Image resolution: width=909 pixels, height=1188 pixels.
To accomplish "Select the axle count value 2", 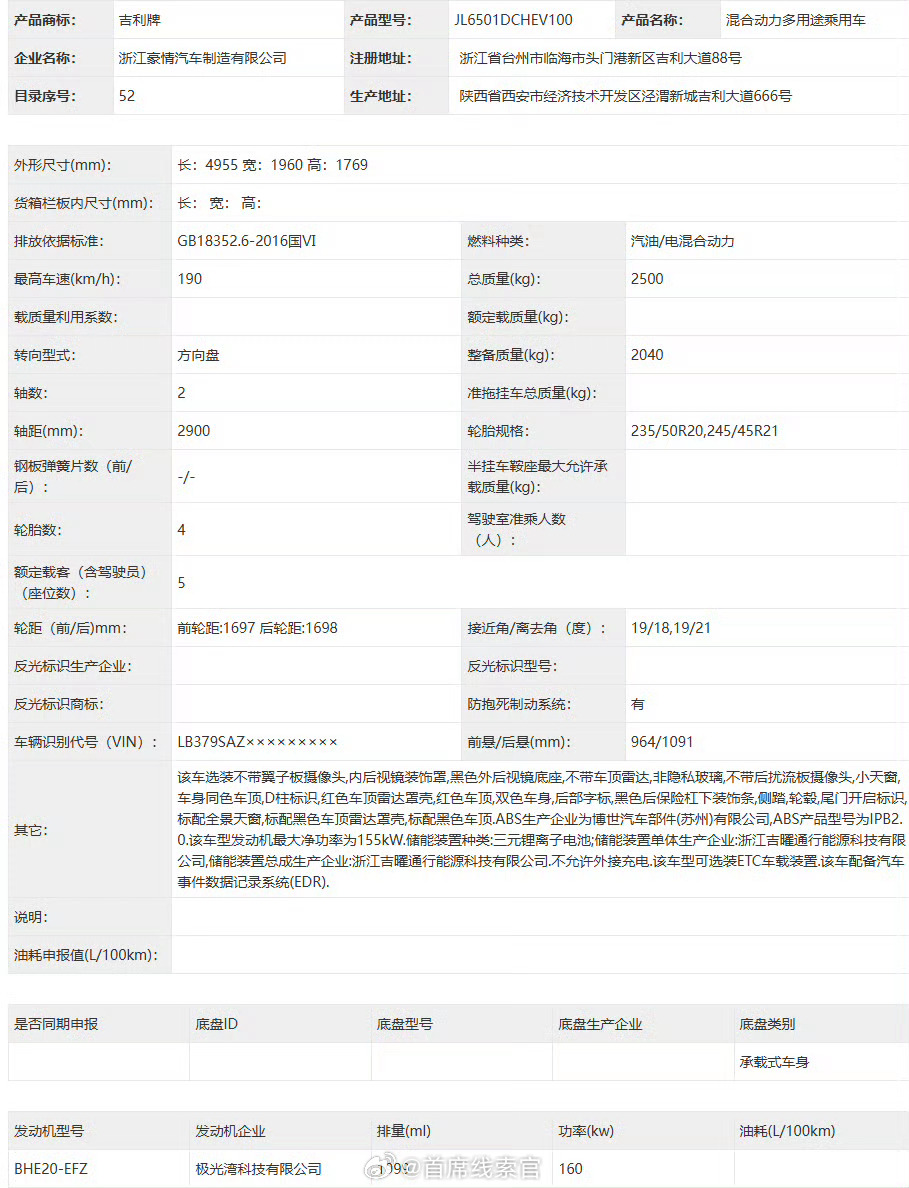I will 181,392.
